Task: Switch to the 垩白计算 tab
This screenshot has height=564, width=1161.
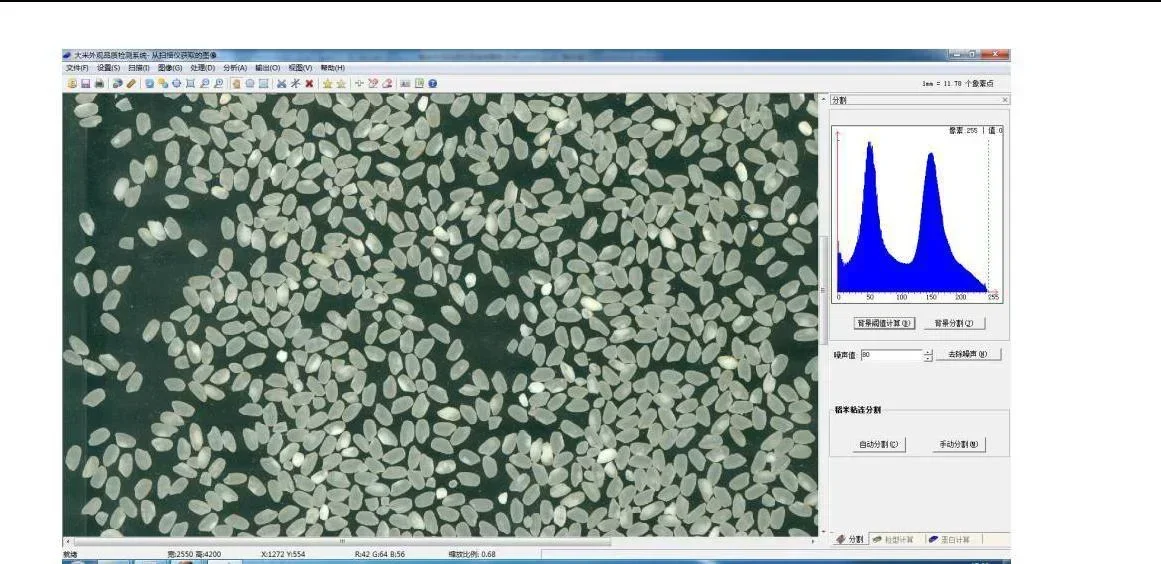Action: click(x=954, y=540)
